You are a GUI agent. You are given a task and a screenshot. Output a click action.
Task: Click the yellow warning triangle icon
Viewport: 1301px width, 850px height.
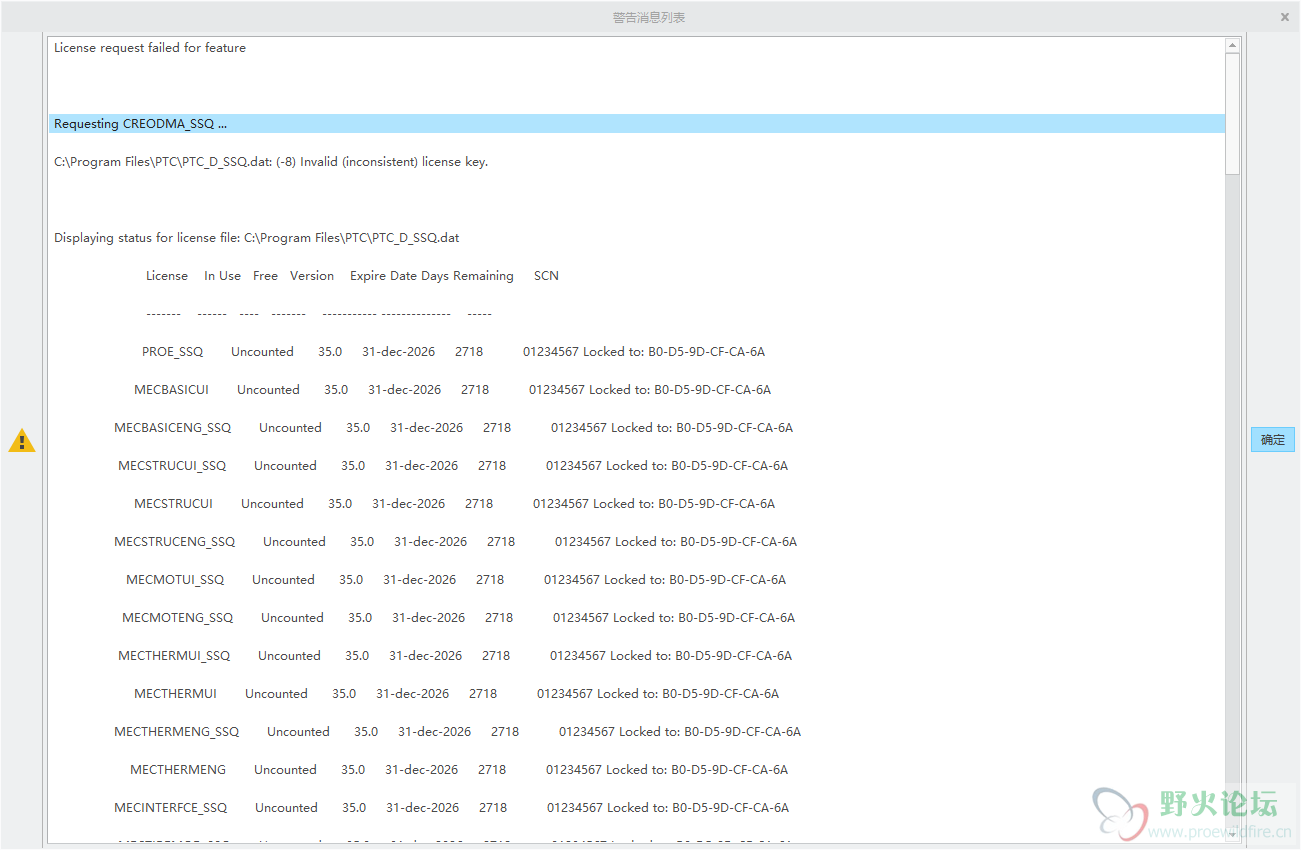point(22,440)
